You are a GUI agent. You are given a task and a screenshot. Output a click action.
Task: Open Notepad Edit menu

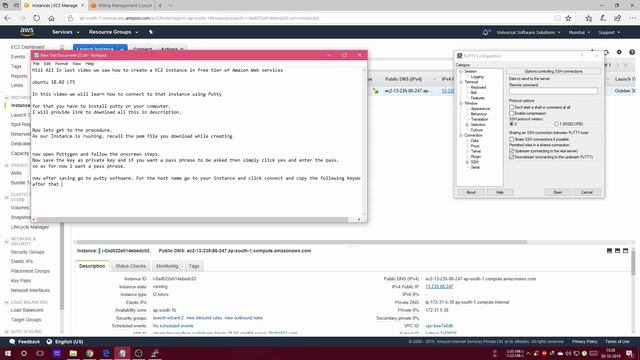47,64
